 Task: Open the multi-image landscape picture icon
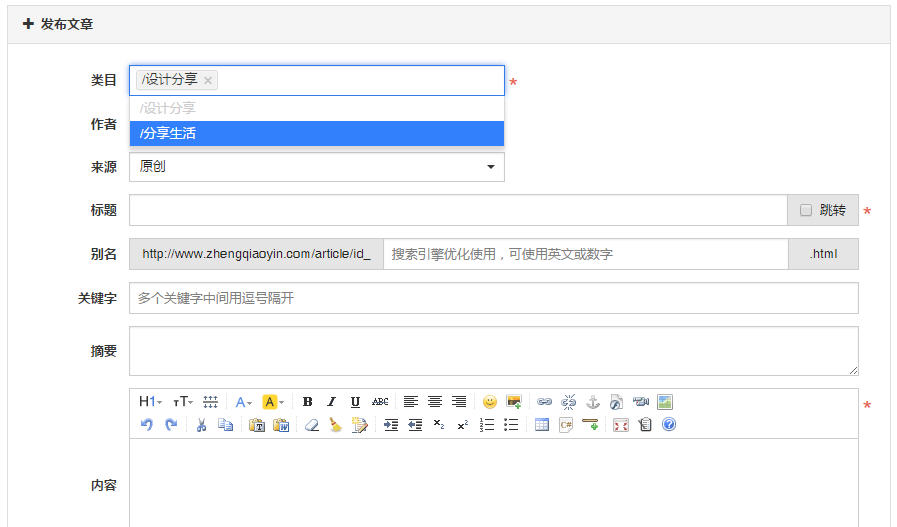(665, 402)
